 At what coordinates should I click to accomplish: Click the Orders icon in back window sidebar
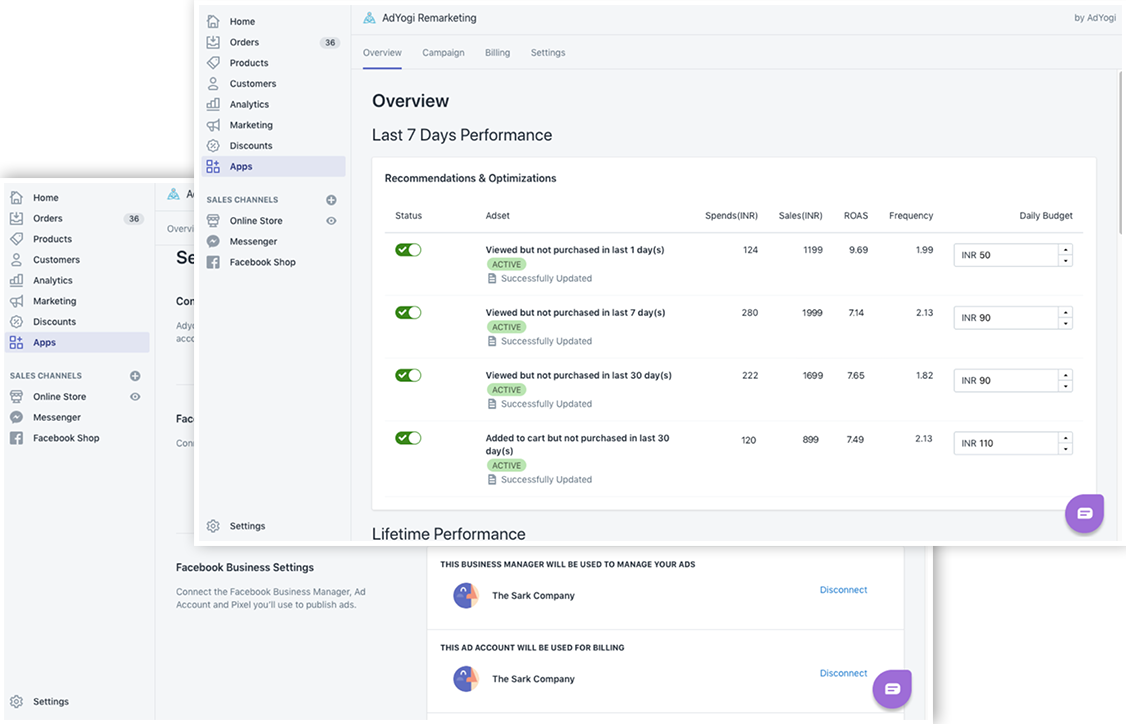[17, 218]
